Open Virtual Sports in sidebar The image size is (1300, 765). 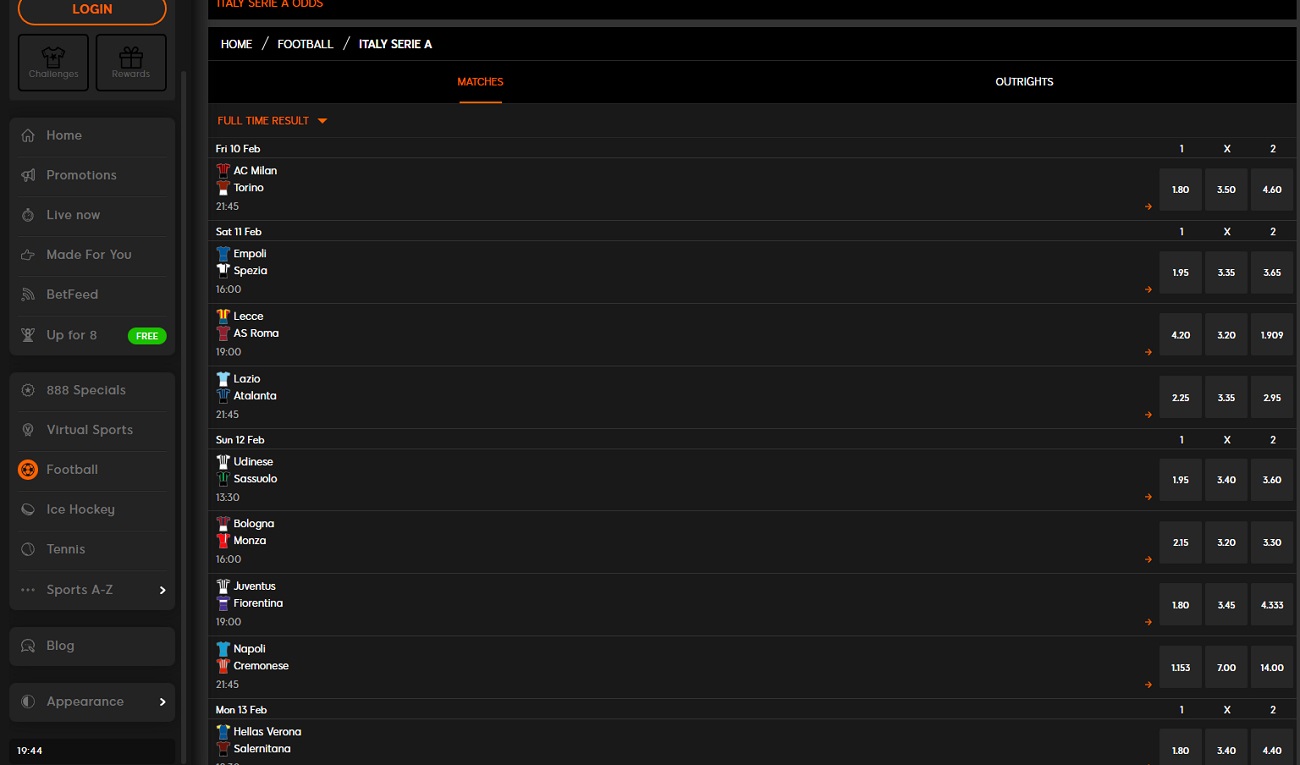point(92,430)
